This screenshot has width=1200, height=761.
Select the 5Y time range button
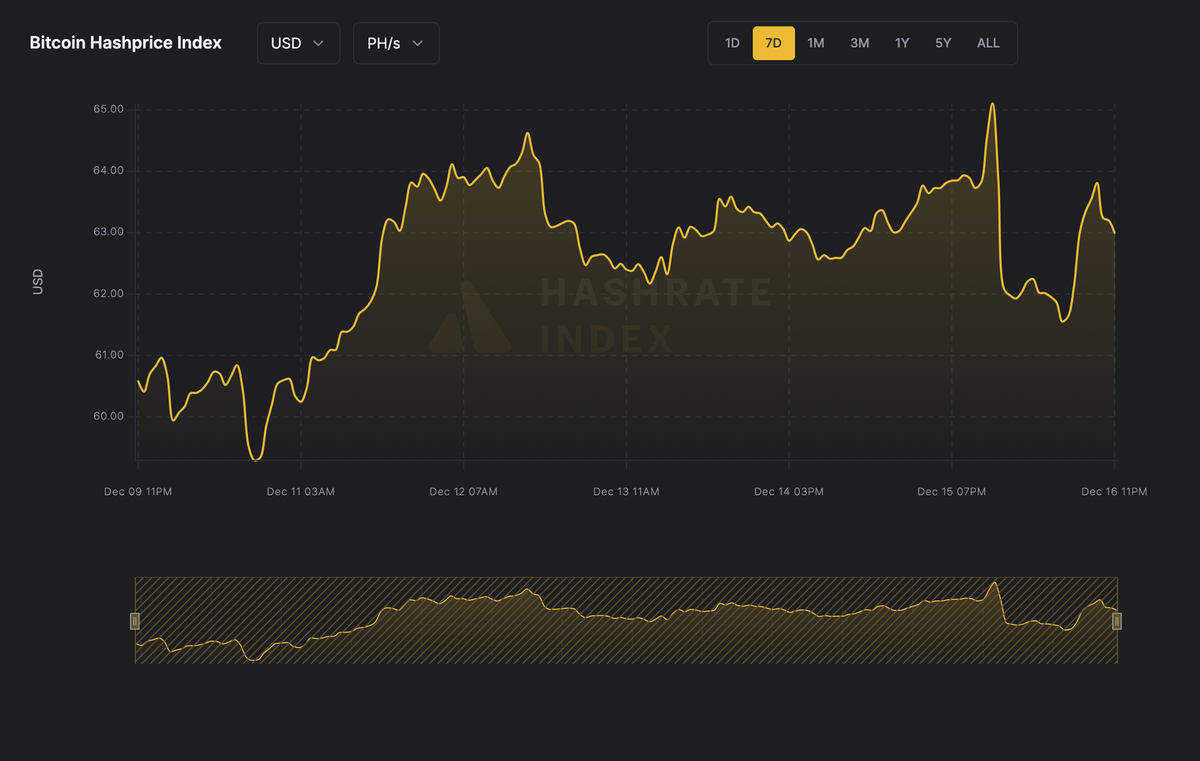tap(942, 43)
